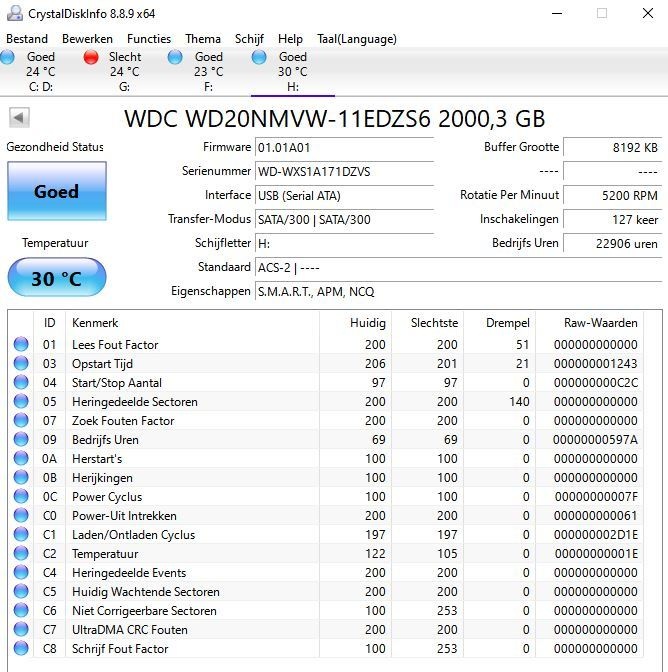Screen dimensions: 668x672
Task: Select the Power Cyclus attribute name
Action: [107, 497]
